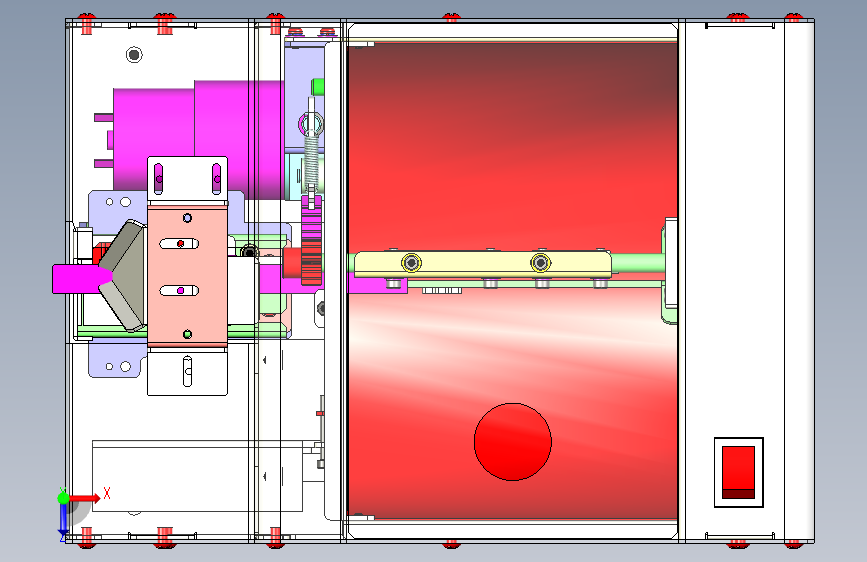
Task: Select the coiled spring component
Action: [312, 162]
